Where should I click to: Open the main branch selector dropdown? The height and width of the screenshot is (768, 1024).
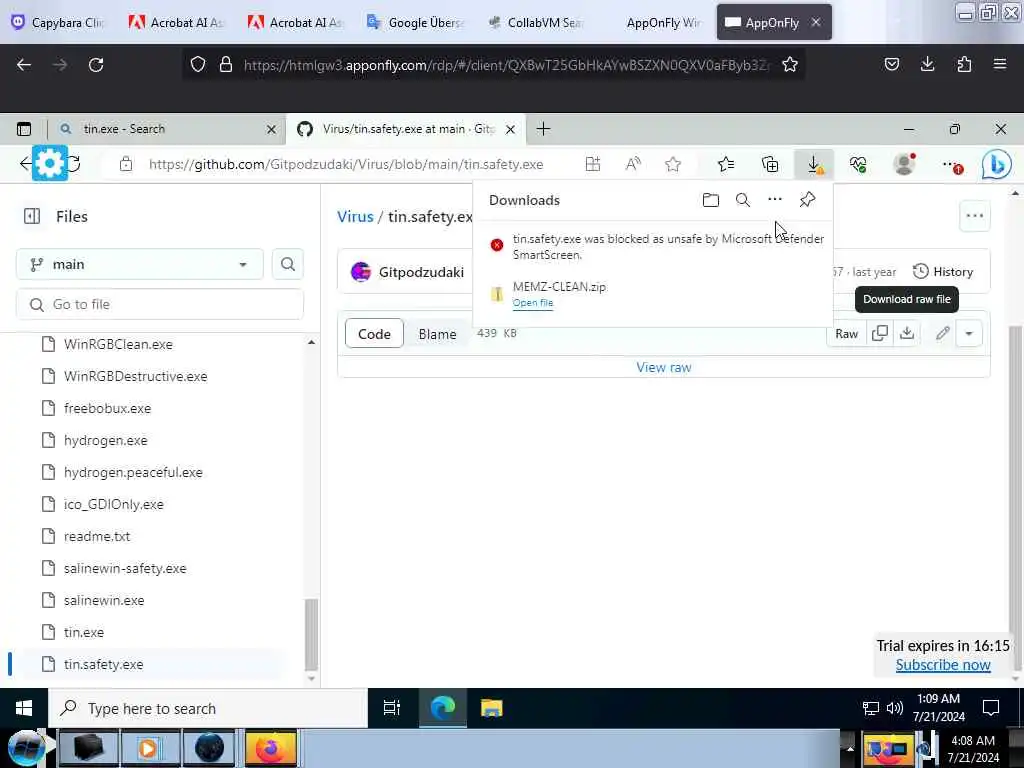[x=139, y=264]
